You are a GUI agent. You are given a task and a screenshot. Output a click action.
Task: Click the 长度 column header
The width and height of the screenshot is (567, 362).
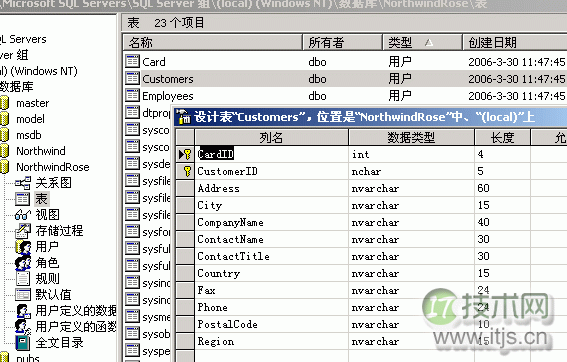[503, 137]
